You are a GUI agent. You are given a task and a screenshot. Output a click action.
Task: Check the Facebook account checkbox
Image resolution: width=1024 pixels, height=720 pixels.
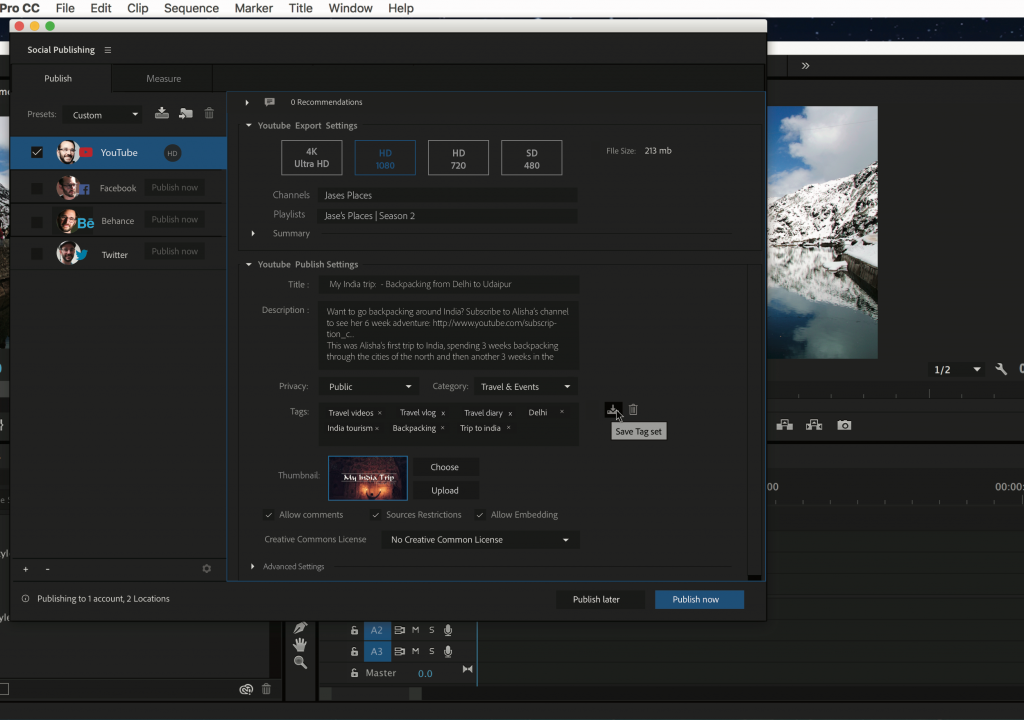37,188
